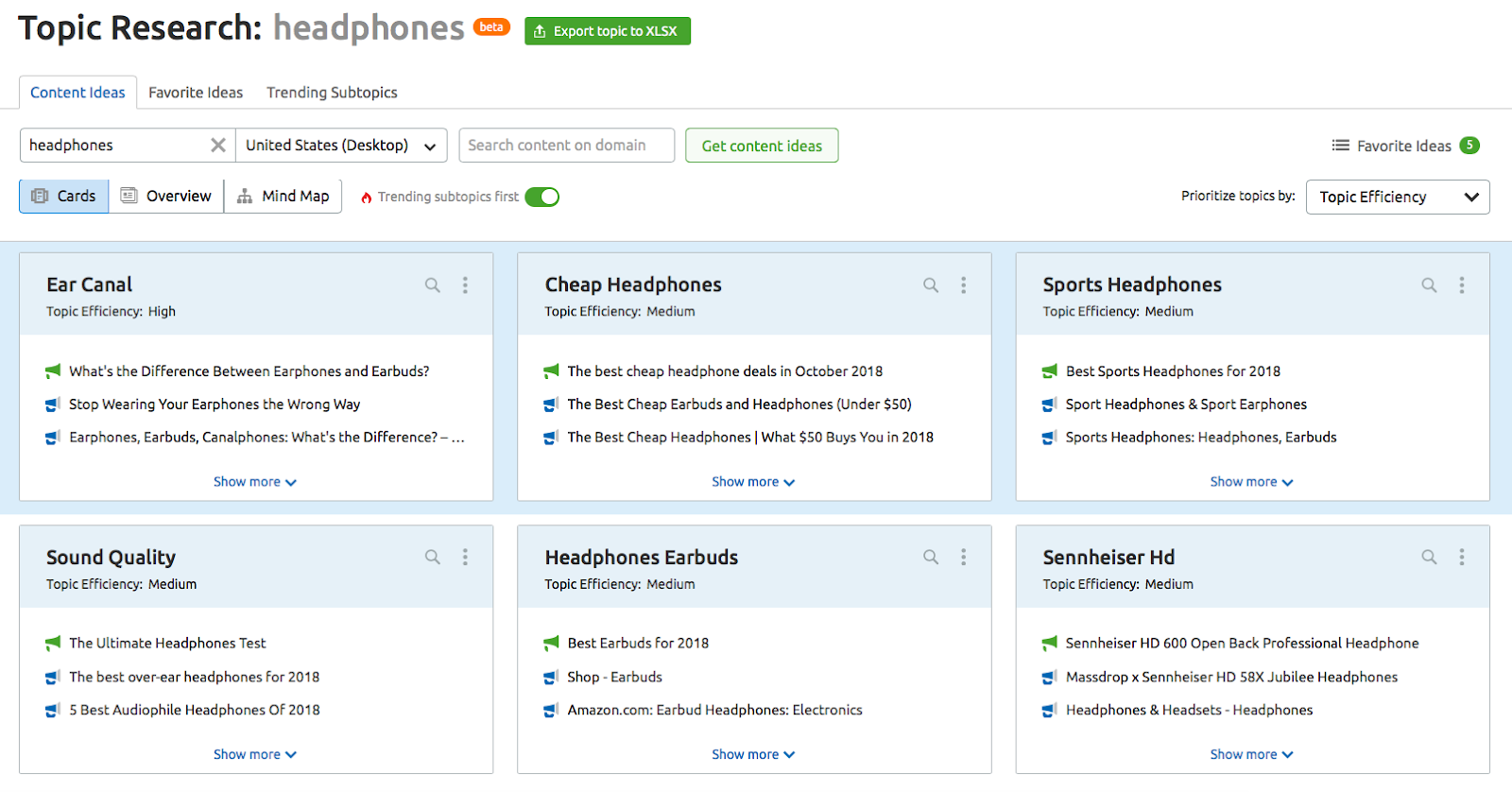Viewport: 1512px width, 792px height.
Task: Click Export topic to XLSX button
Action: click(x=608, y=31)
